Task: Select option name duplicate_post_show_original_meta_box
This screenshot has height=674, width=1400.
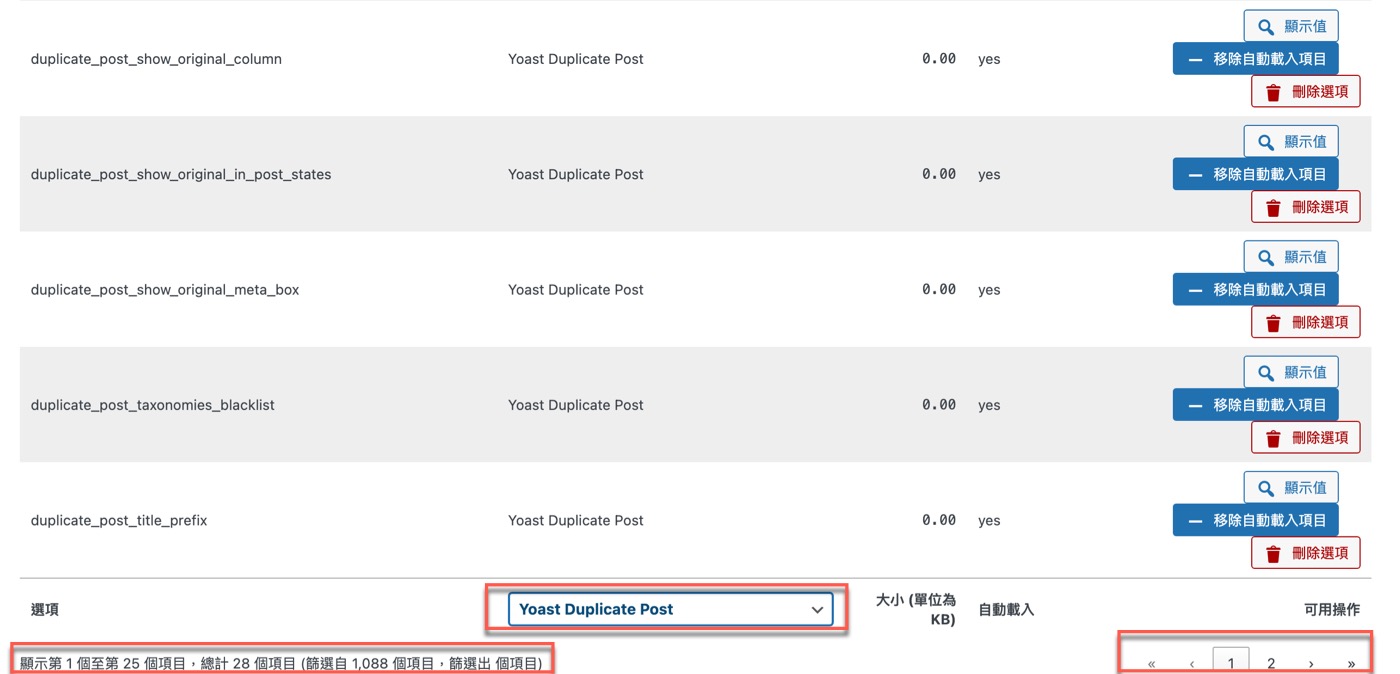Action: click(x=165, y=290)
